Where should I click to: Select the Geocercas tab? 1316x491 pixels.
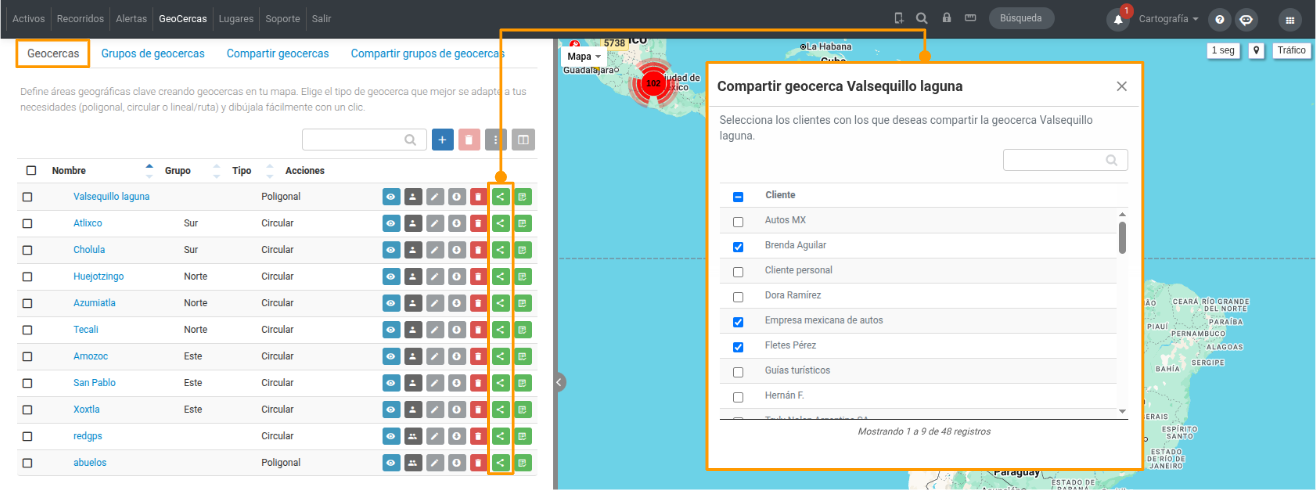tap(53, 53)
